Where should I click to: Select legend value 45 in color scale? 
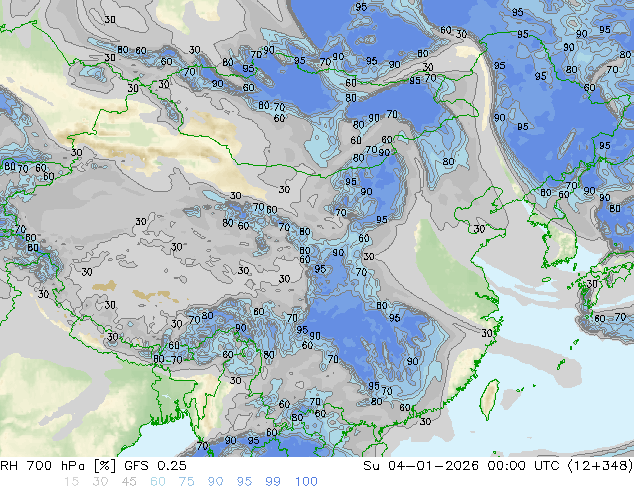point(129,482)
